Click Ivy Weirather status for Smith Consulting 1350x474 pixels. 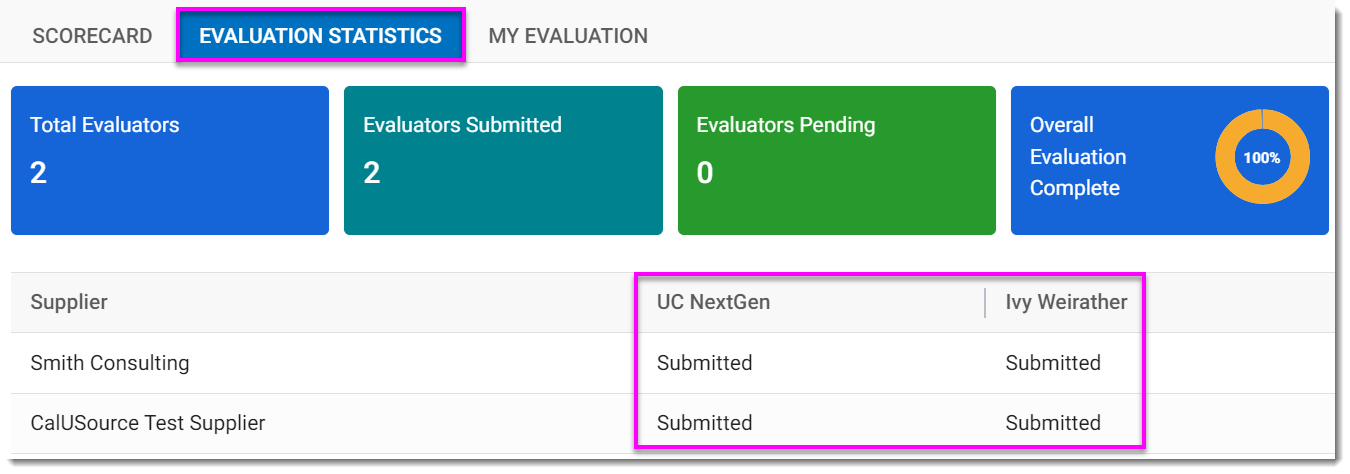pyautogui.click(x=1053, y=363)
